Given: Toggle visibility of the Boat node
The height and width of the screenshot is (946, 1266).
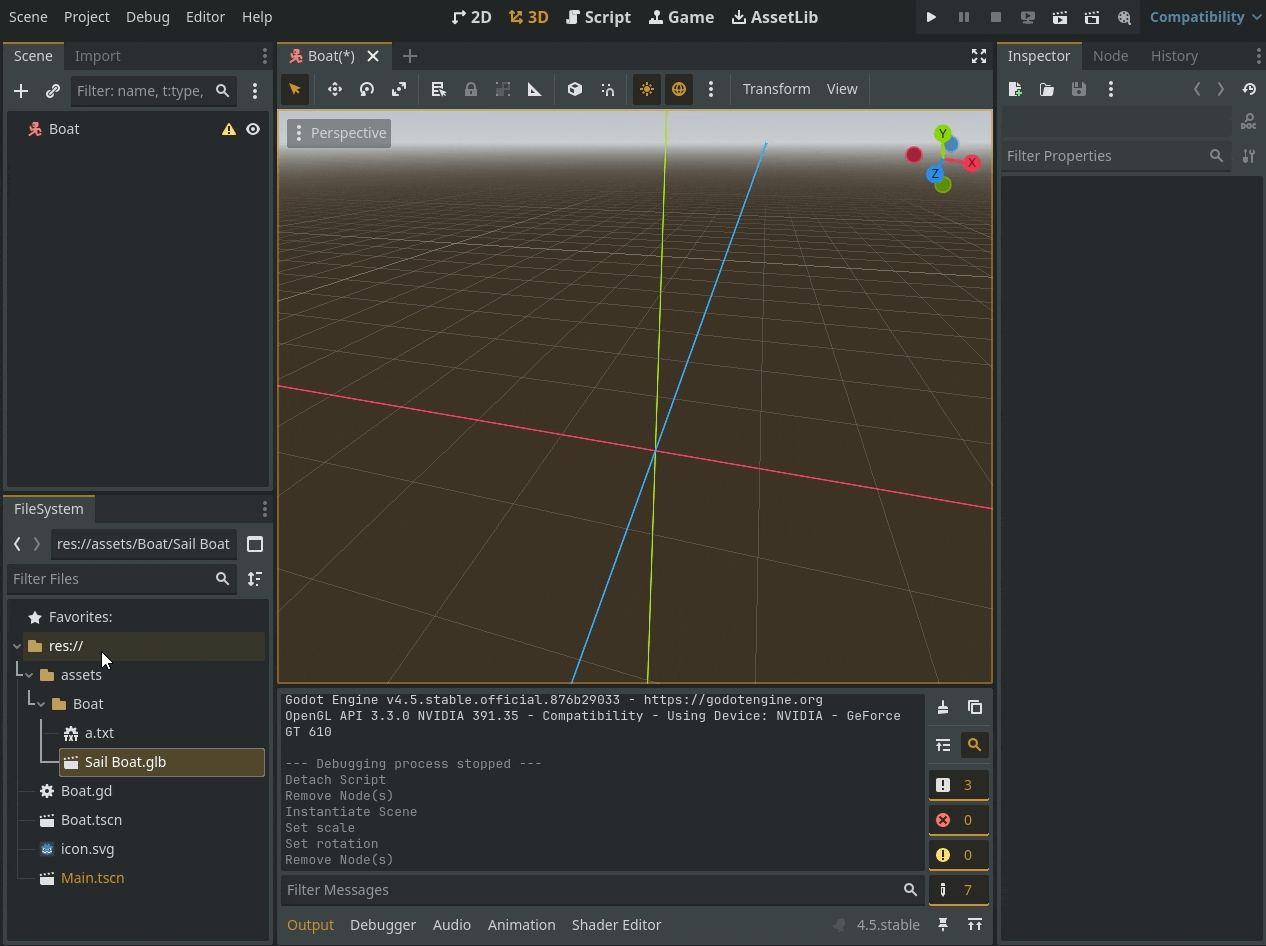Looking at the screenshot, I should click(253, 129).
